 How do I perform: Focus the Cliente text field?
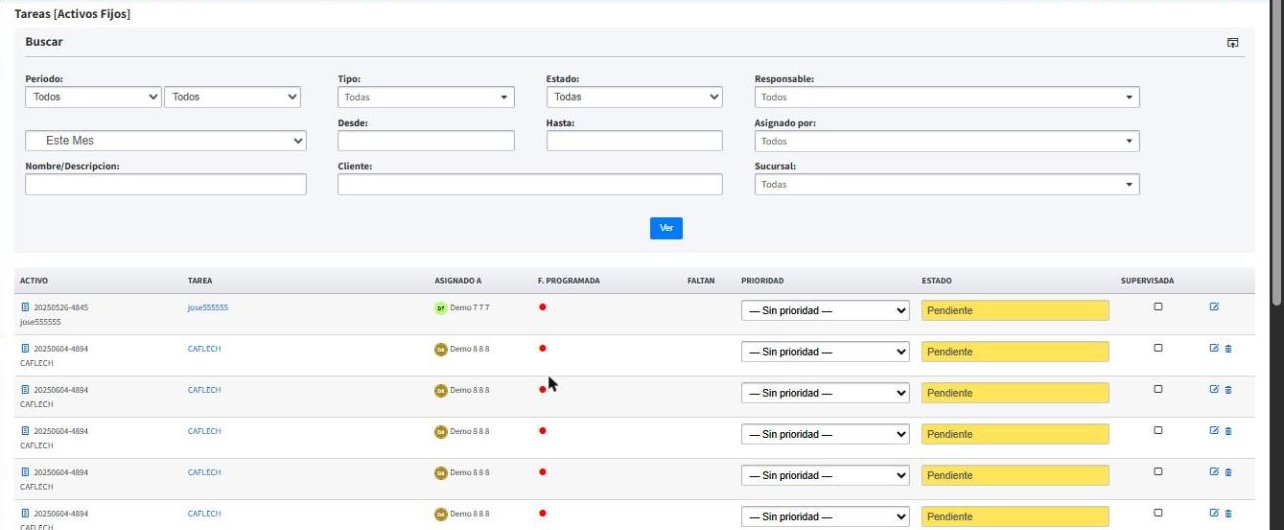[530, 184]
